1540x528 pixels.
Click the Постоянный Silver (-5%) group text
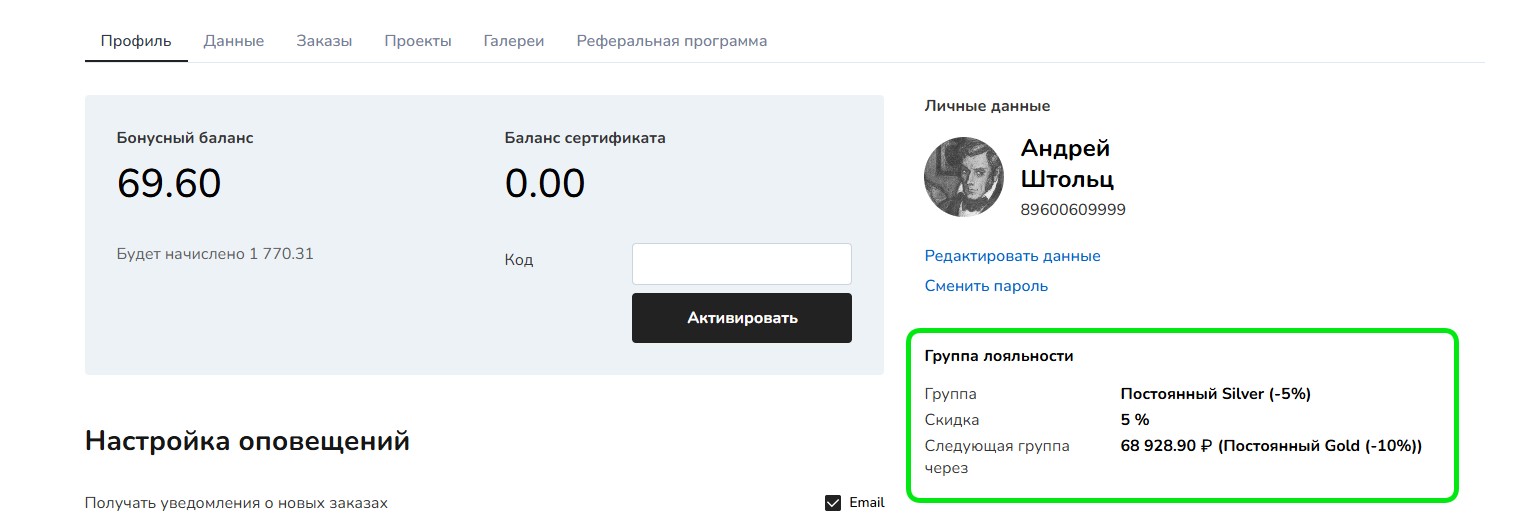coord(1215,394)
